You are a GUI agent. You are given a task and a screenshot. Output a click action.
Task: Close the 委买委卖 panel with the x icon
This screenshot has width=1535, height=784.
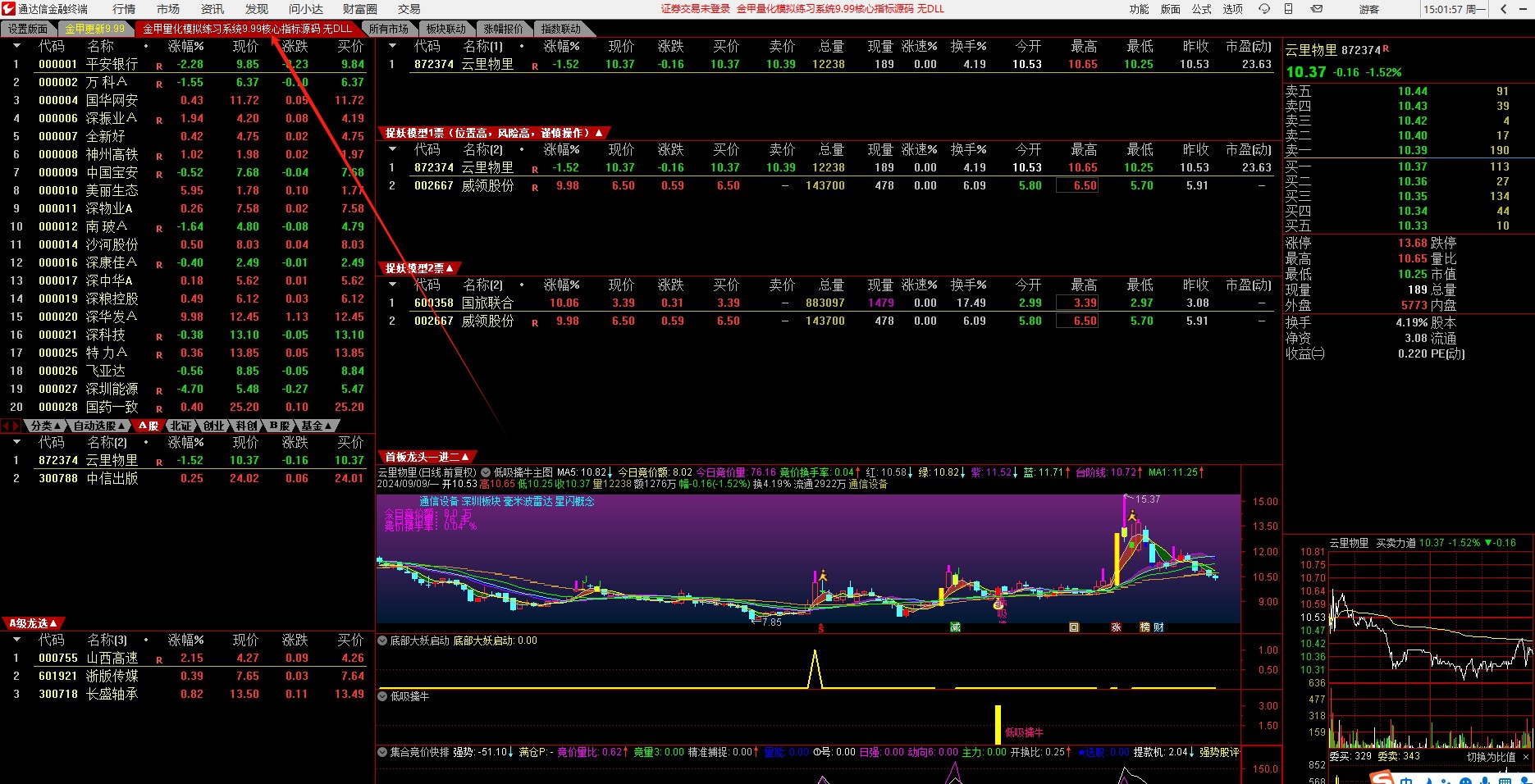[1526, 757]
